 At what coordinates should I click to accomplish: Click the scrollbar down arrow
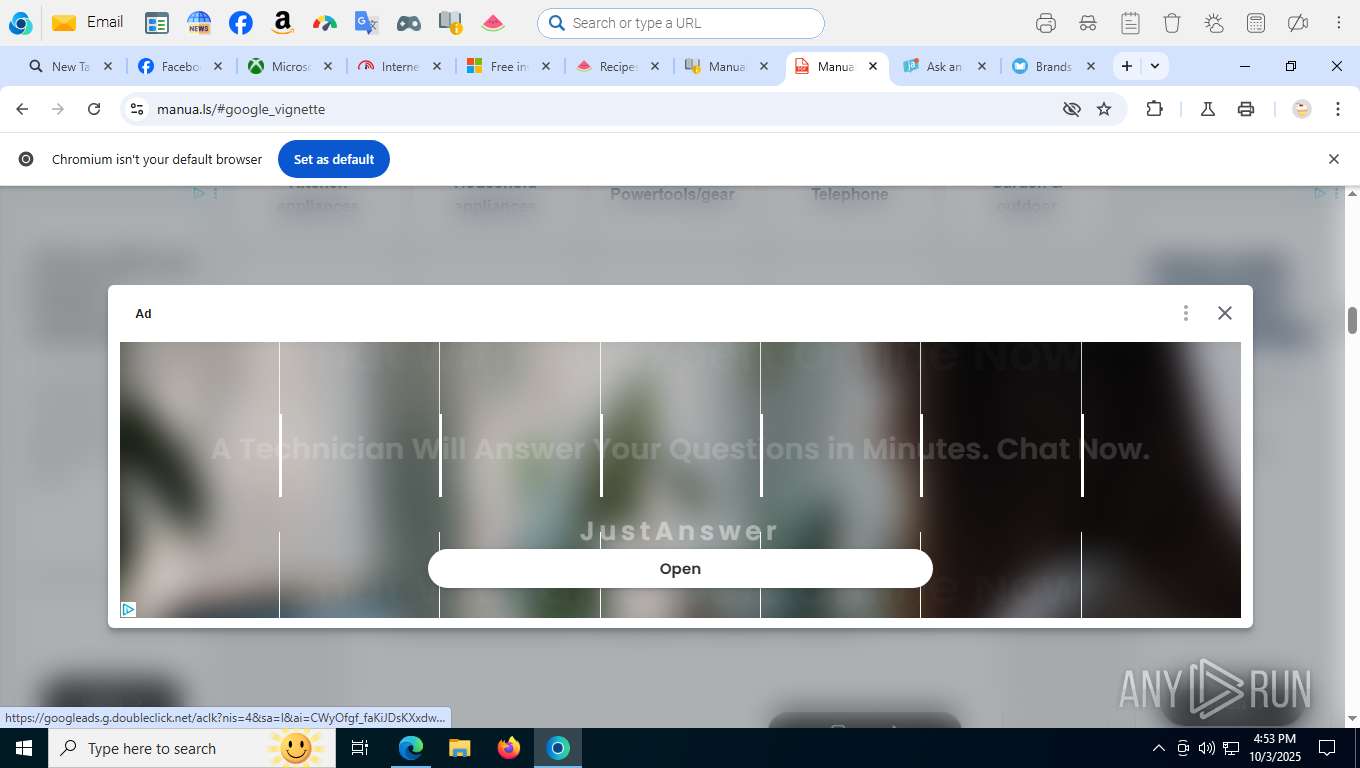(1352, 718)
